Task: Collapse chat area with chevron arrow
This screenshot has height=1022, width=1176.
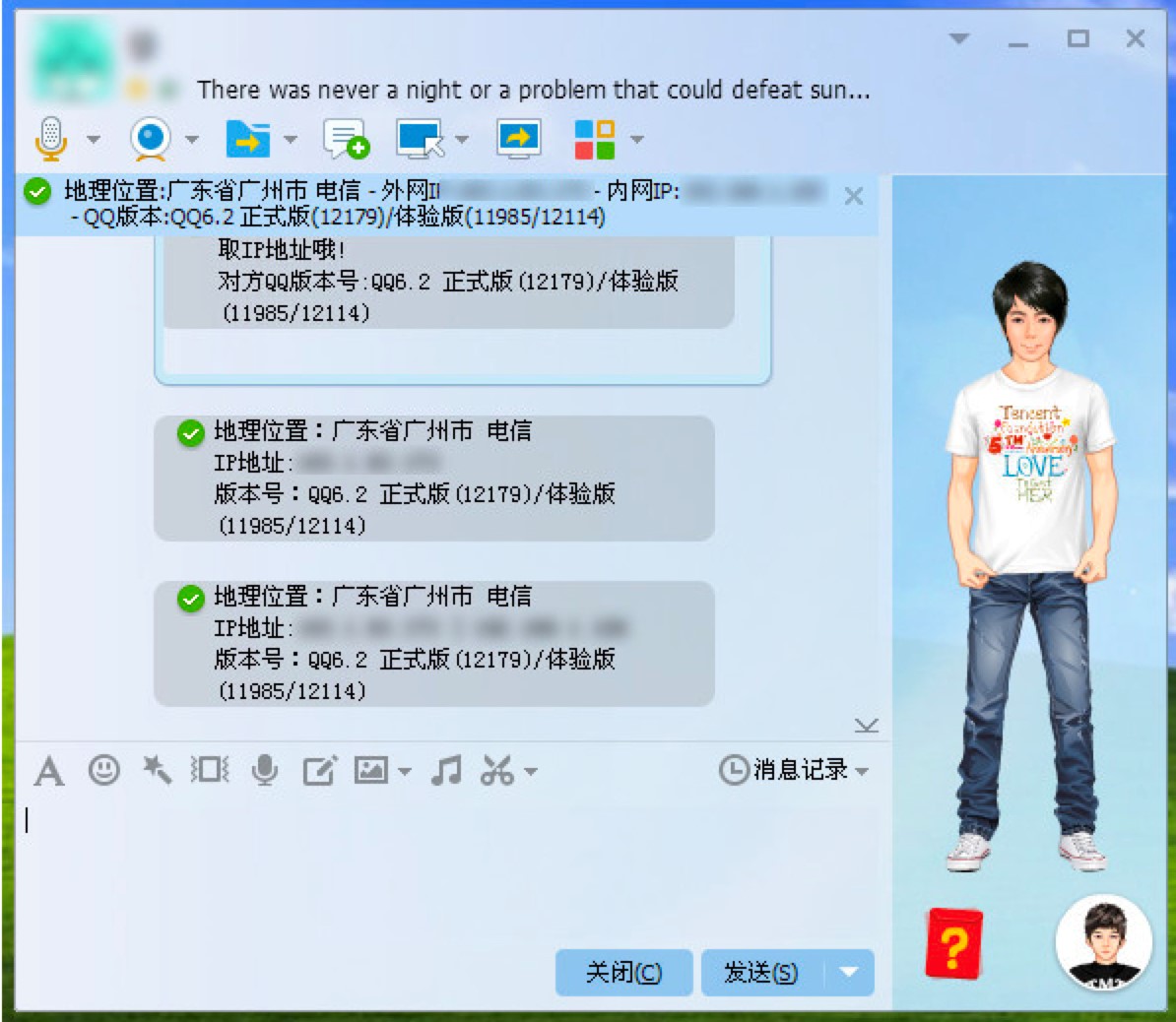Action: click(867, 725)
